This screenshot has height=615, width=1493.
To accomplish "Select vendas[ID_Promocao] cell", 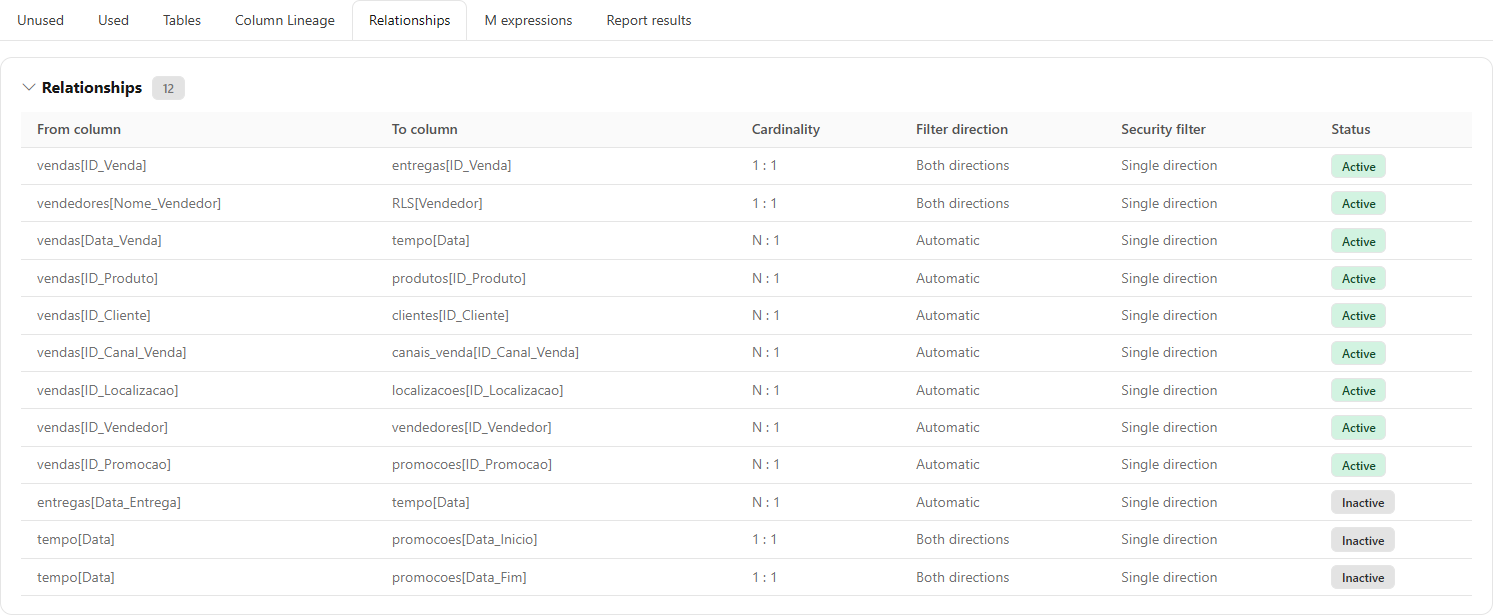I will [104, 464].
